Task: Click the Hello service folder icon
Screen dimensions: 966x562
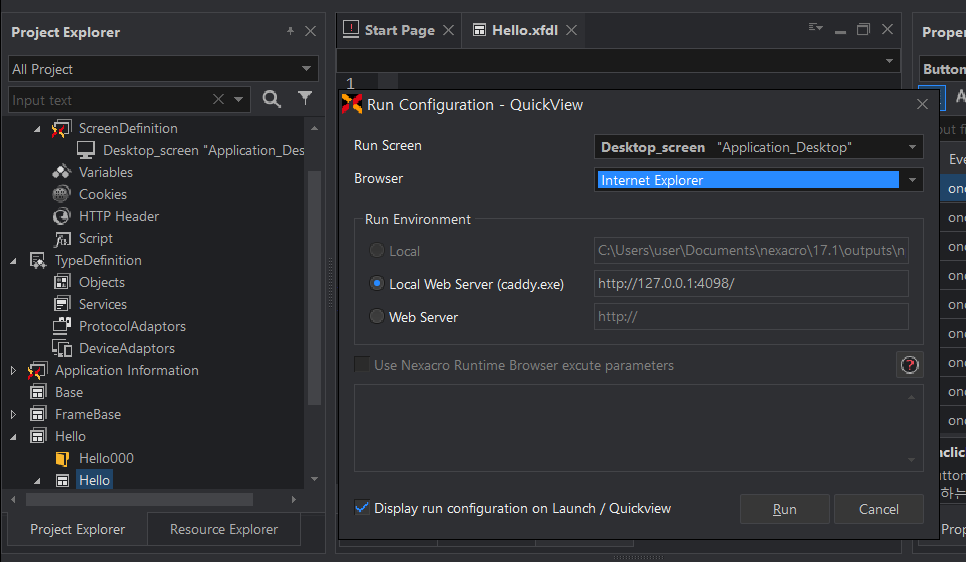Action: 38,436
